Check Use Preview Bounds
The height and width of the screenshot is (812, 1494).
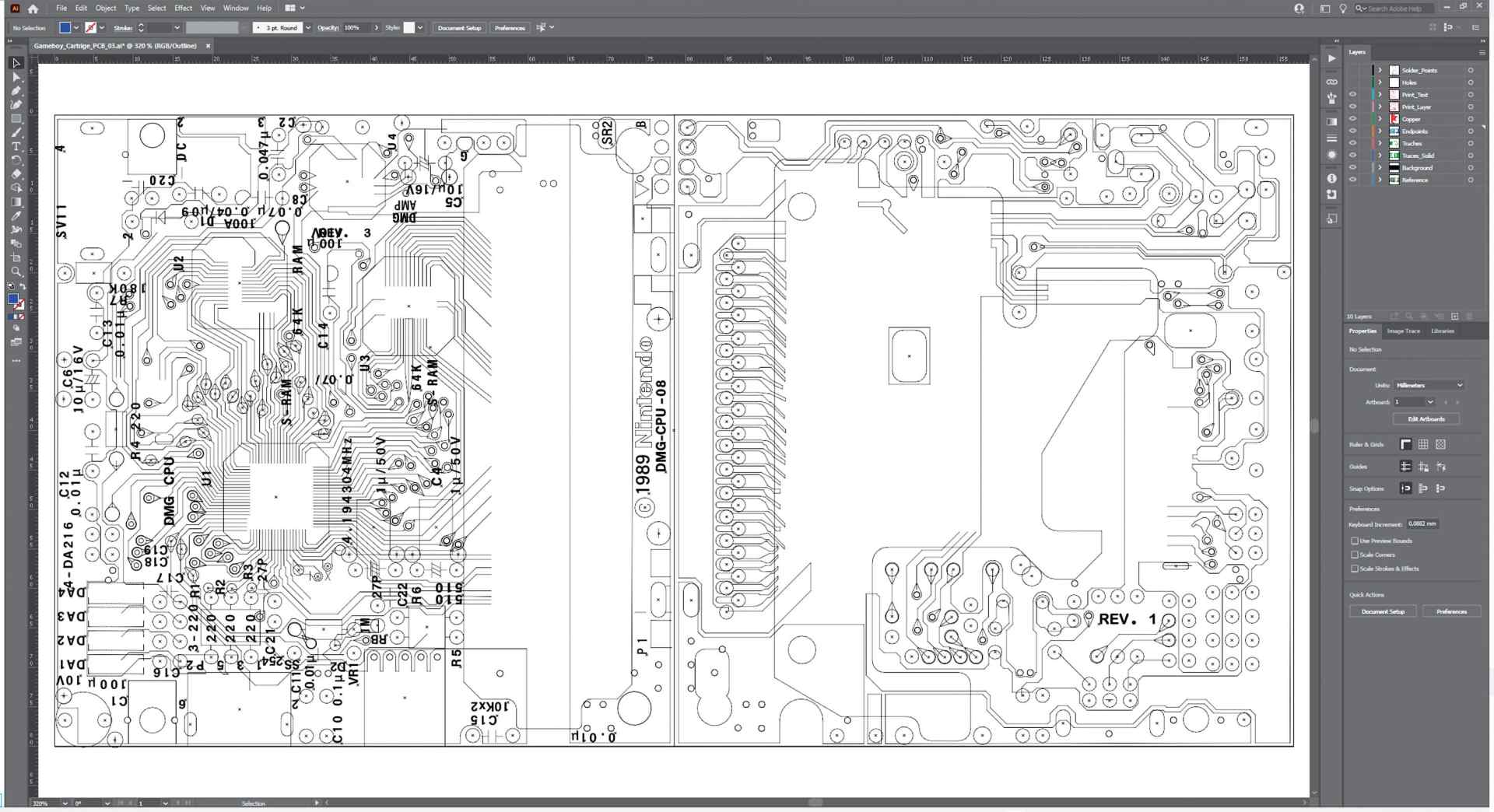(x=1355, y=541)
